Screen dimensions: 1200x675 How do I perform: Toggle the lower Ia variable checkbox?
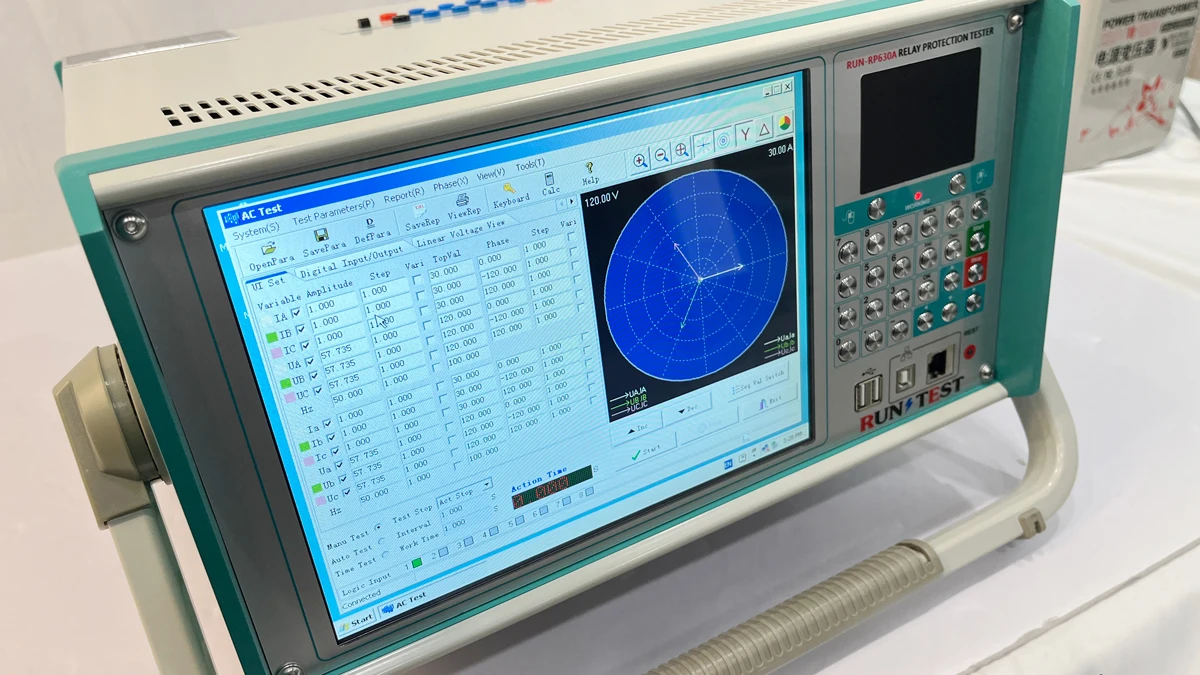point(328,424)
